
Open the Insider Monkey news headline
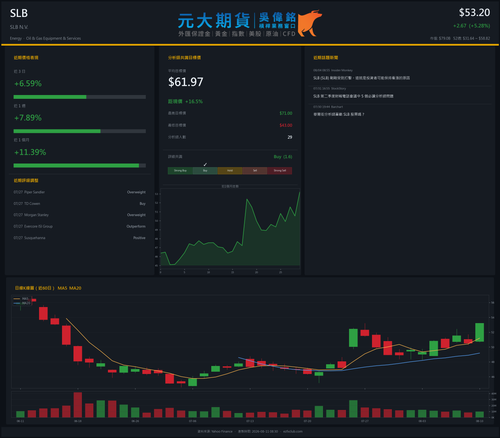click(x=361, y=78)
